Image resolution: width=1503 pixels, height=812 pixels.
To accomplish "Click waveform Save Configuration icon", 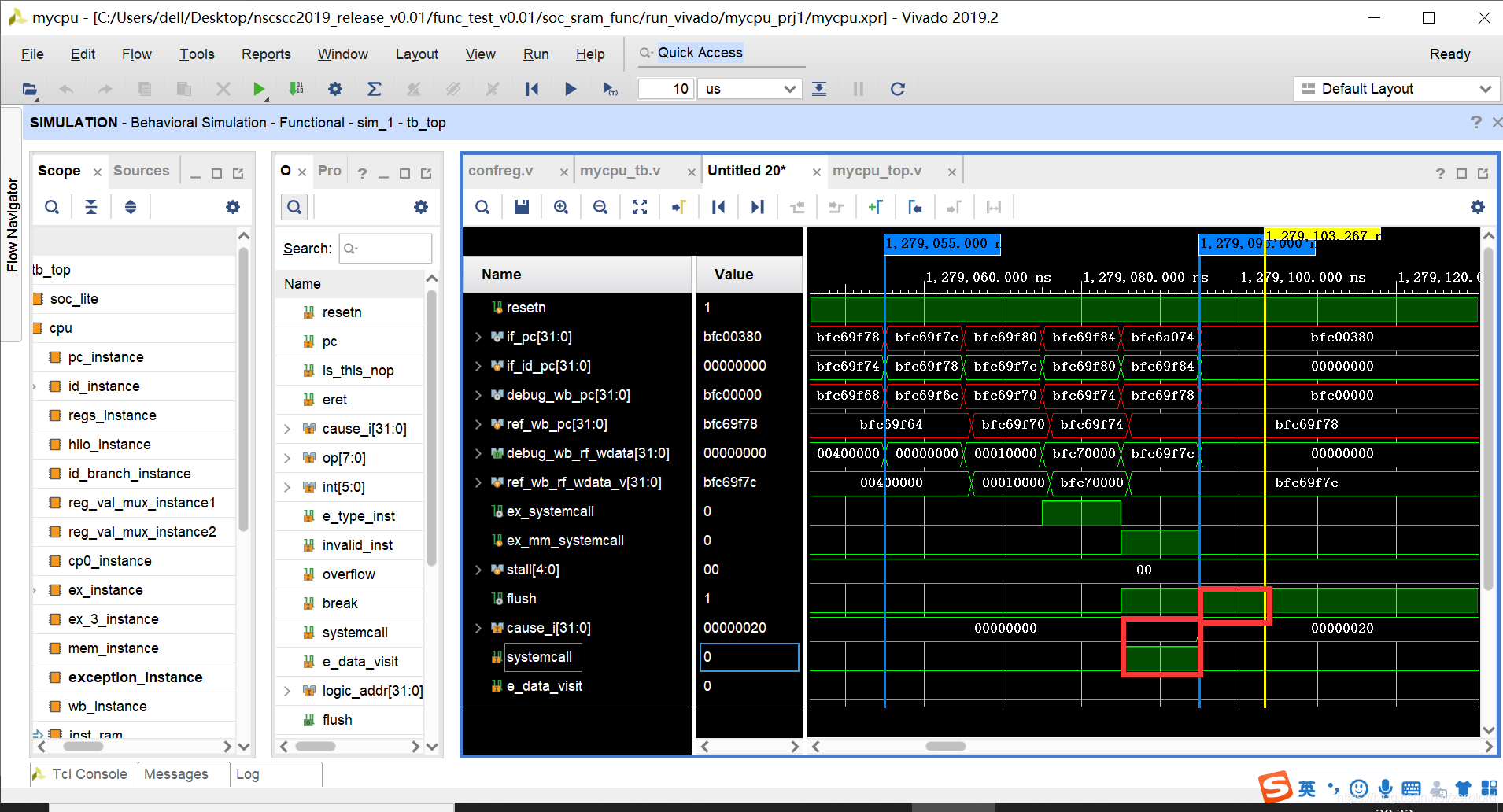I will point(522,207).
